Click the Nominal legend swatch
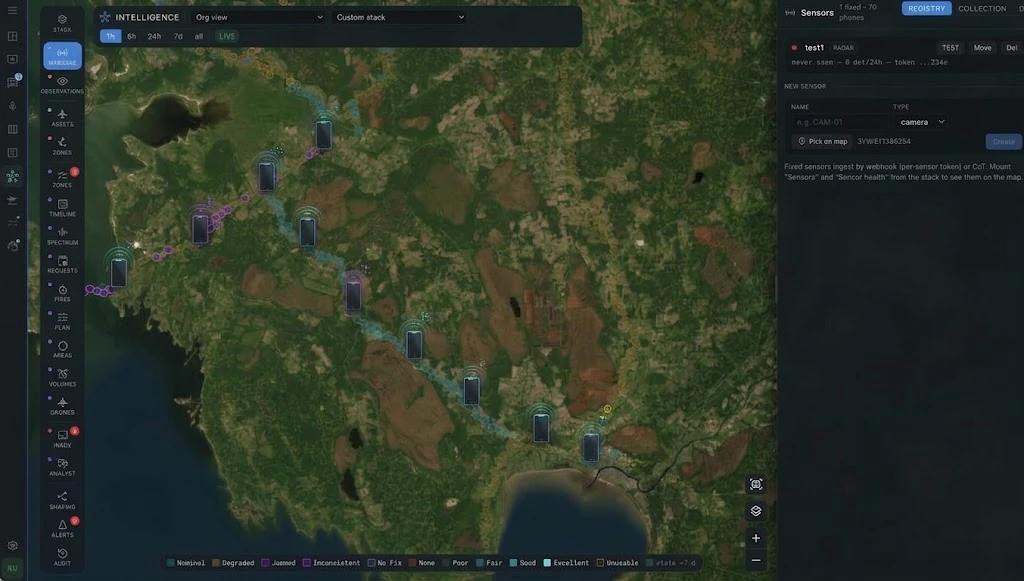1024x581 pixels. (x=170, y=563)
